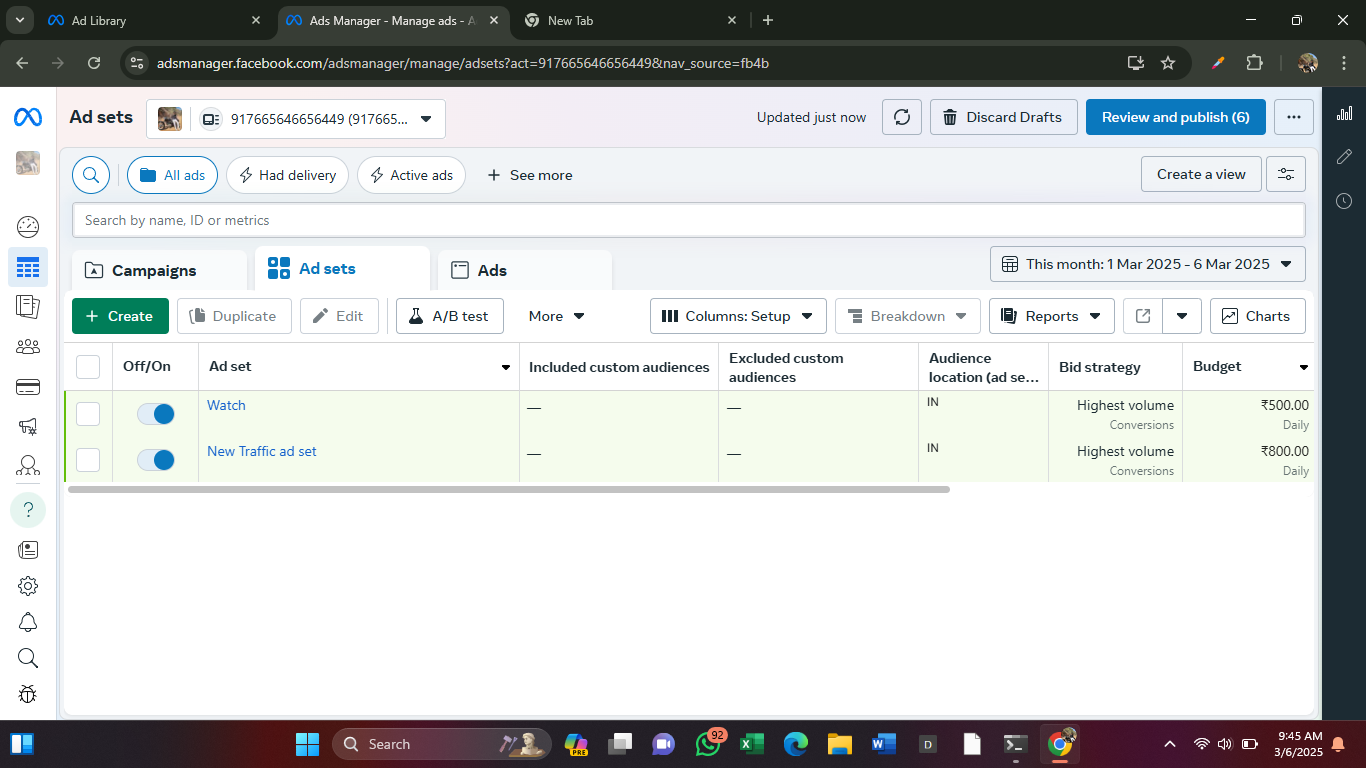Click the export table icon
Image resolution: width=1366 pixels, height=768 pixels.
point(1142,316)
